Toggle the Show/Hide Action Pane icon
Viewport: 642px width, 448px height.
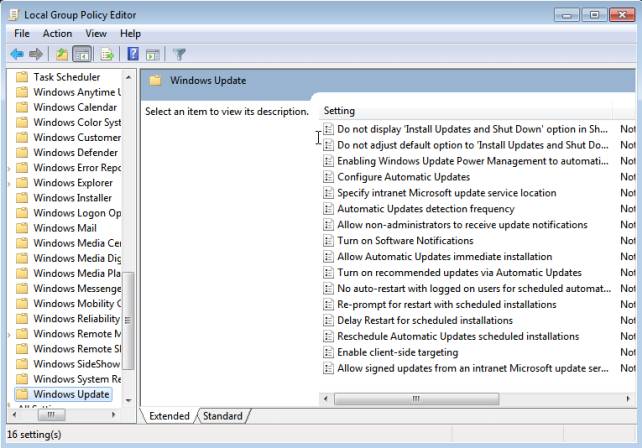click(x=153, y=54)
